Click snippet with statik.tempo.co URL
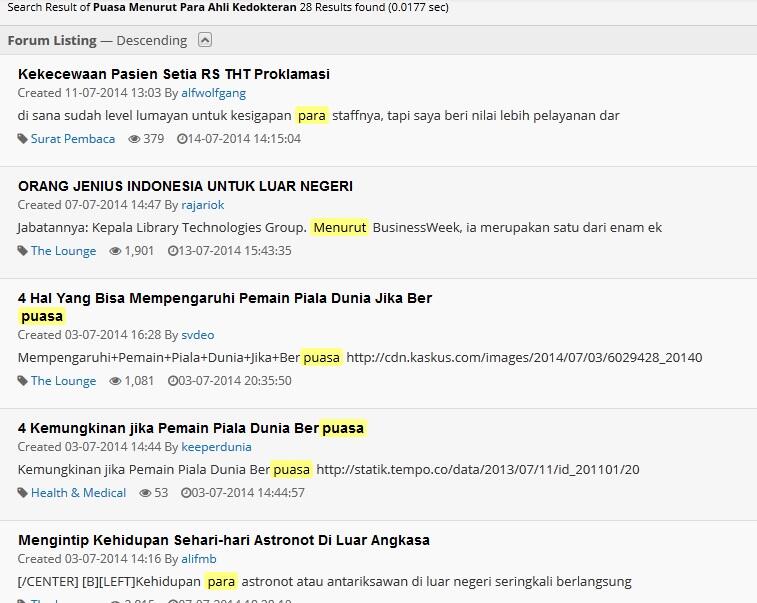Screen dimensions: 757x603 click(328, 470)
